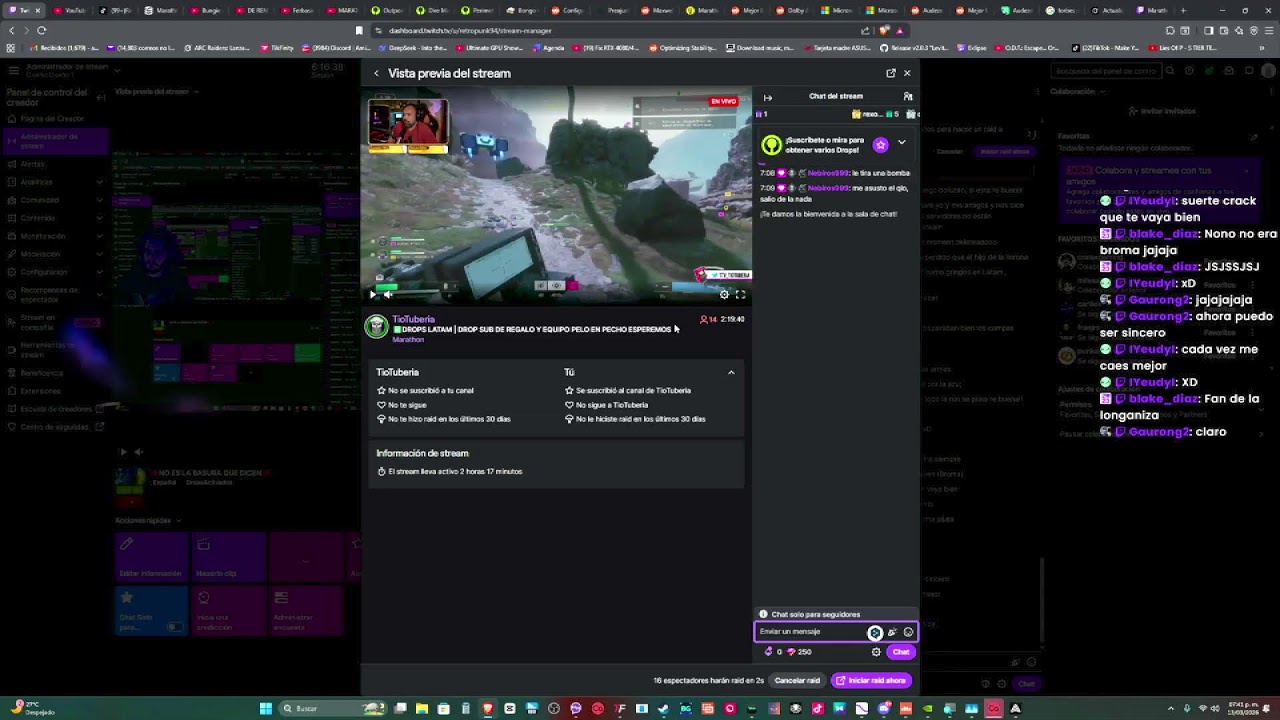The width and height of the screenshot is (1280, 720).
Task: Mute the stream preview audio
Action: tap(388, 294)
